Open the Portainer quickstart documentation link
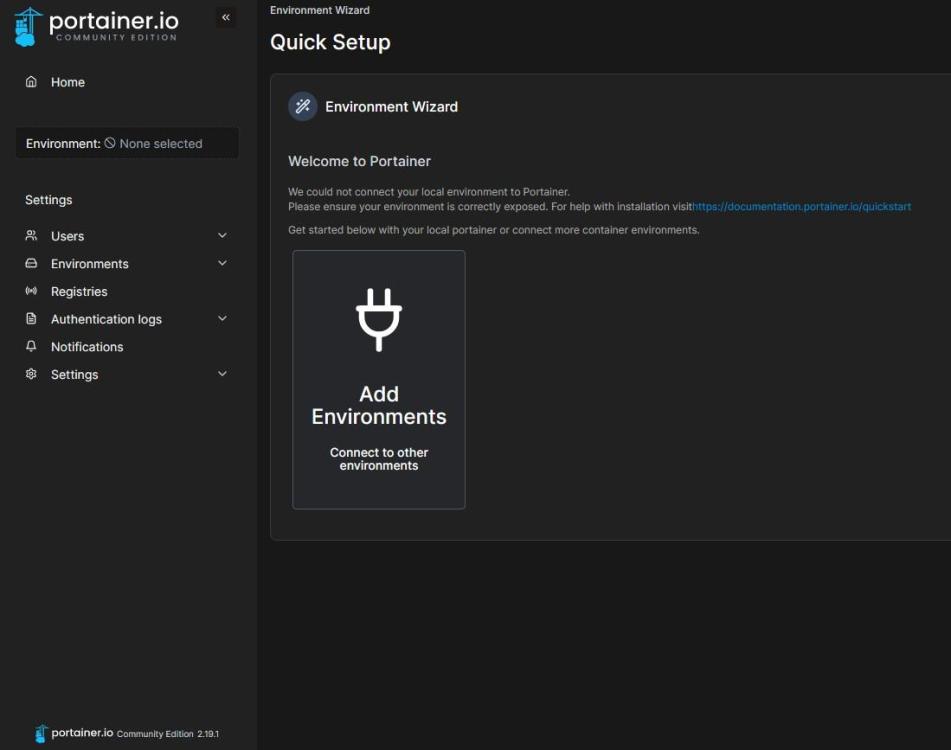Viewport: 951px width, 750px height. click(x=802, y=207)
